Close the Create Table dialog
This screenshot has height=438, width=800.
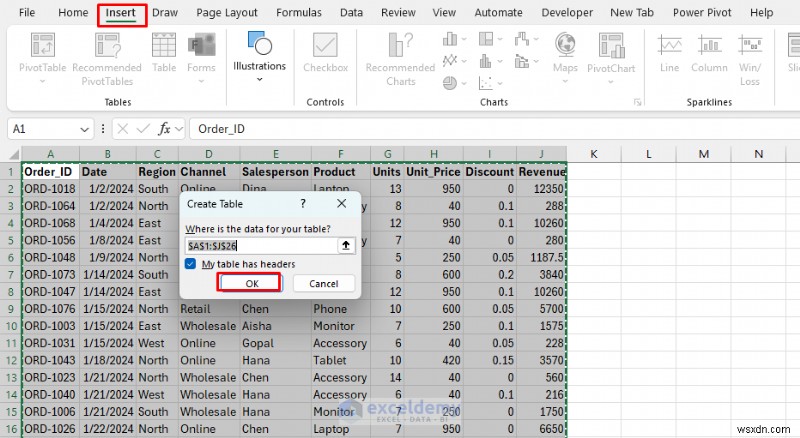(342, 204)
